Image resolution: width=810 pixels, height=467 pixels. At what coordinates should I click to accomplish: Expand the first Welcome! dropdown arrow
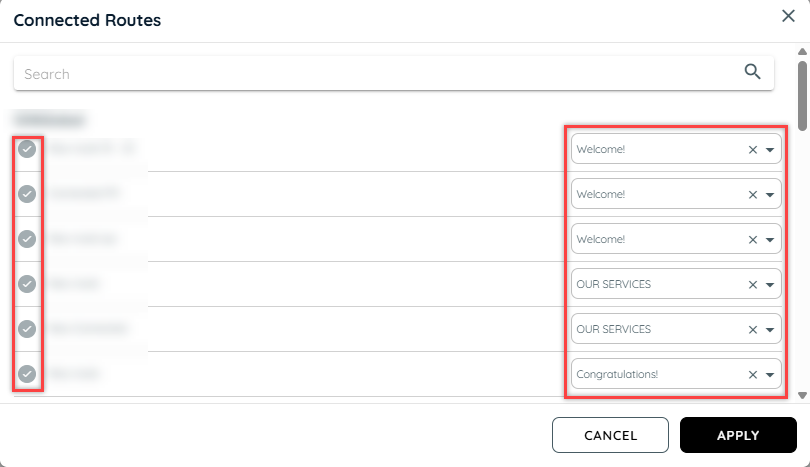(770, 150)
